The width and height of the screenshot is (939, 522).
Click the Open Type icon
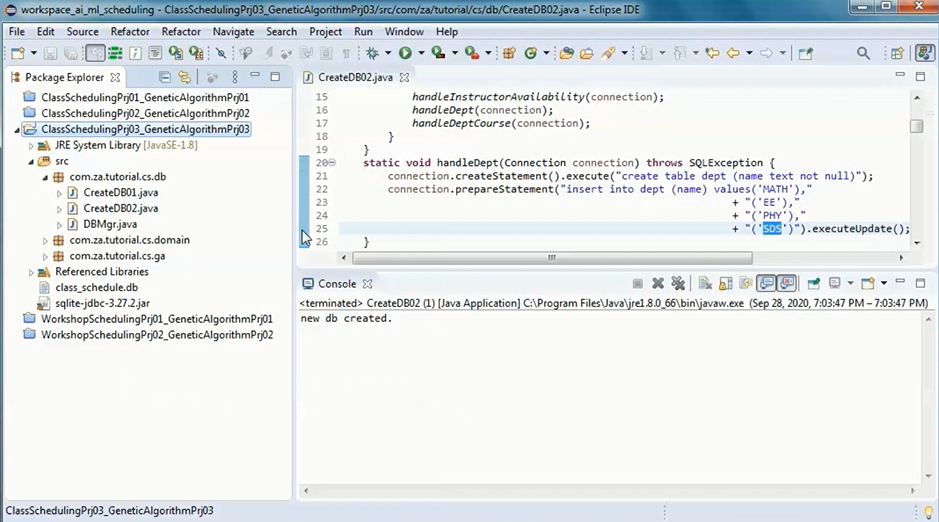coord(566,53)
